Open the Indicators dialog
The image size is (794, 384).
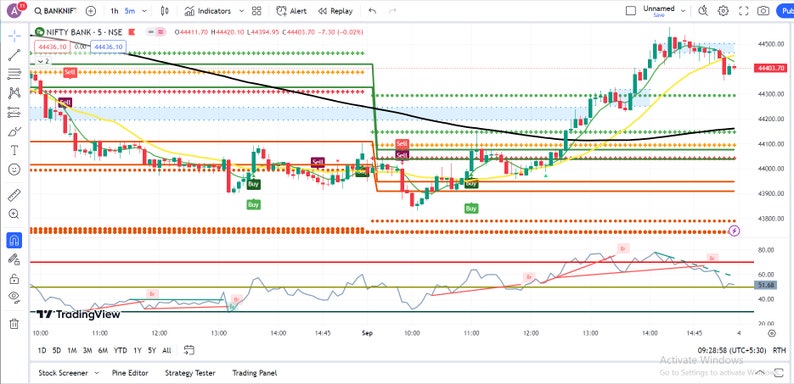(x=208, y=11)
